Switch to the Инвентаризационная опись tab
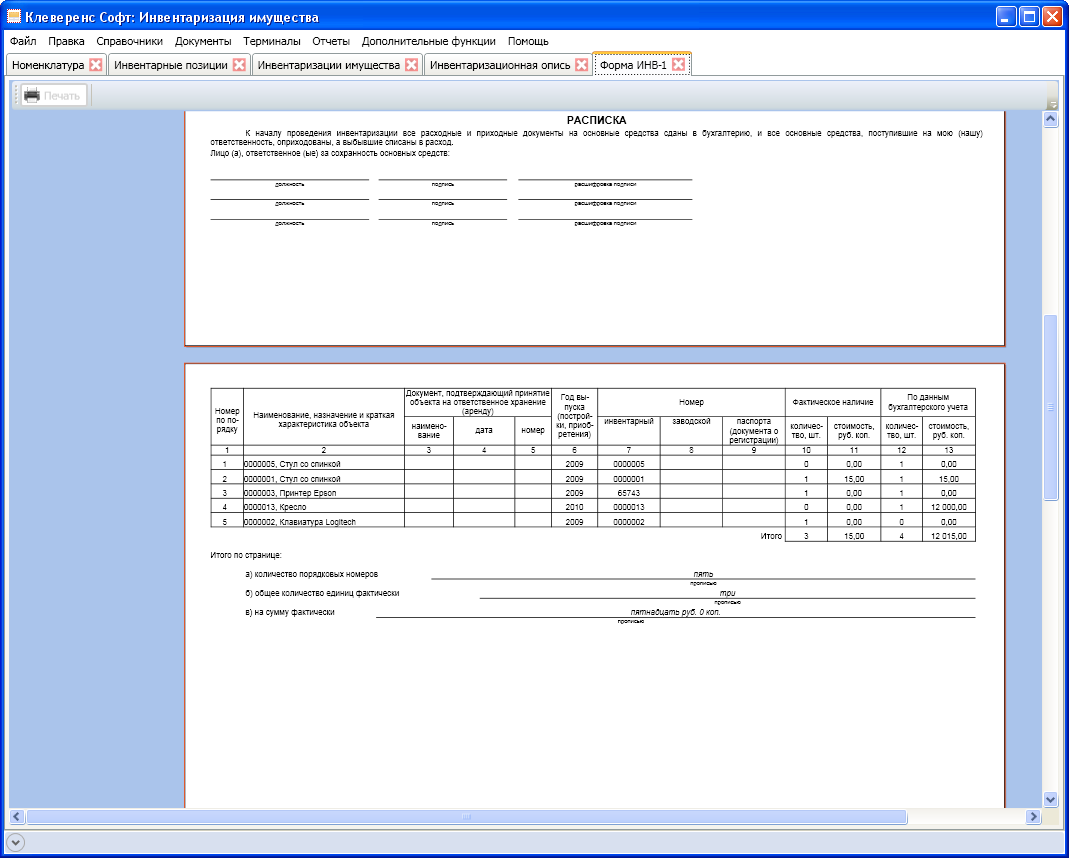Image resolution: width=1069 pixels, height=858 pixels. tap(500, 65)
